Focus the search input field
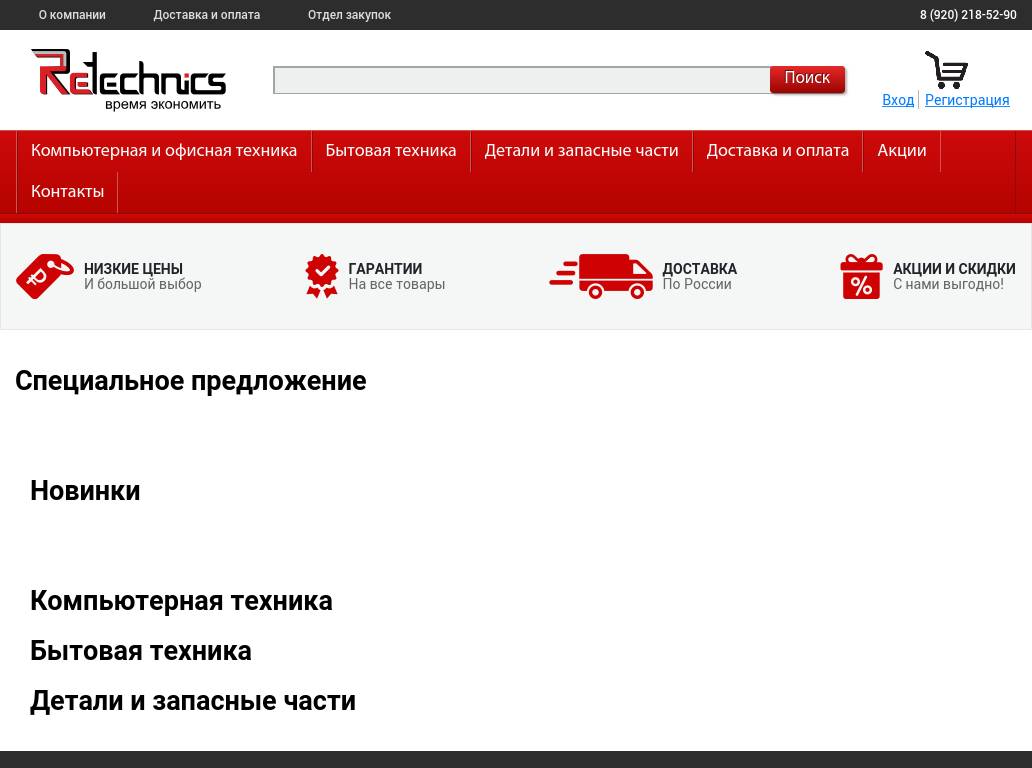 coord(521,80)
